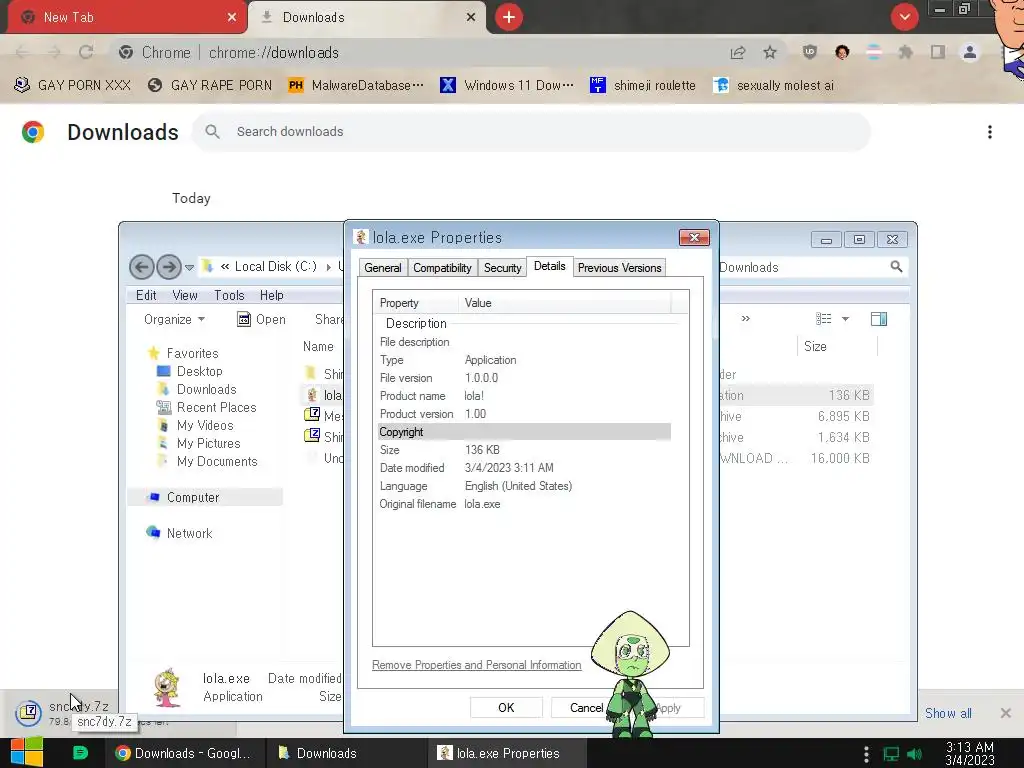The image size is (1024, 768).
Task: Select Desktop in Favorites
Action: 199,371
